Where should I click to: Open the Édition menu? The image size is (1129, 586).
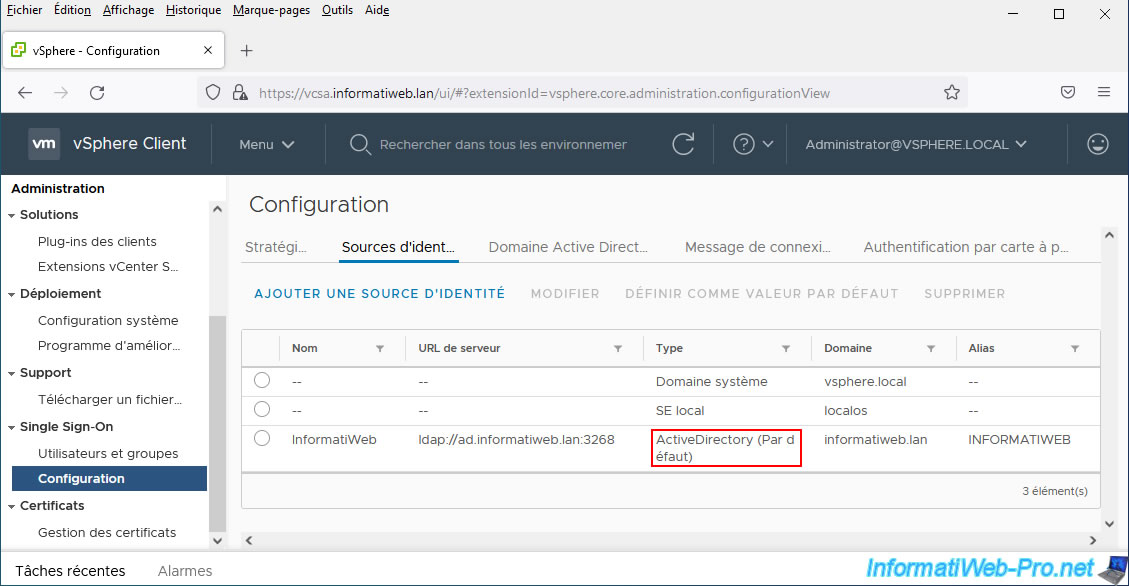tap(73, 10)
